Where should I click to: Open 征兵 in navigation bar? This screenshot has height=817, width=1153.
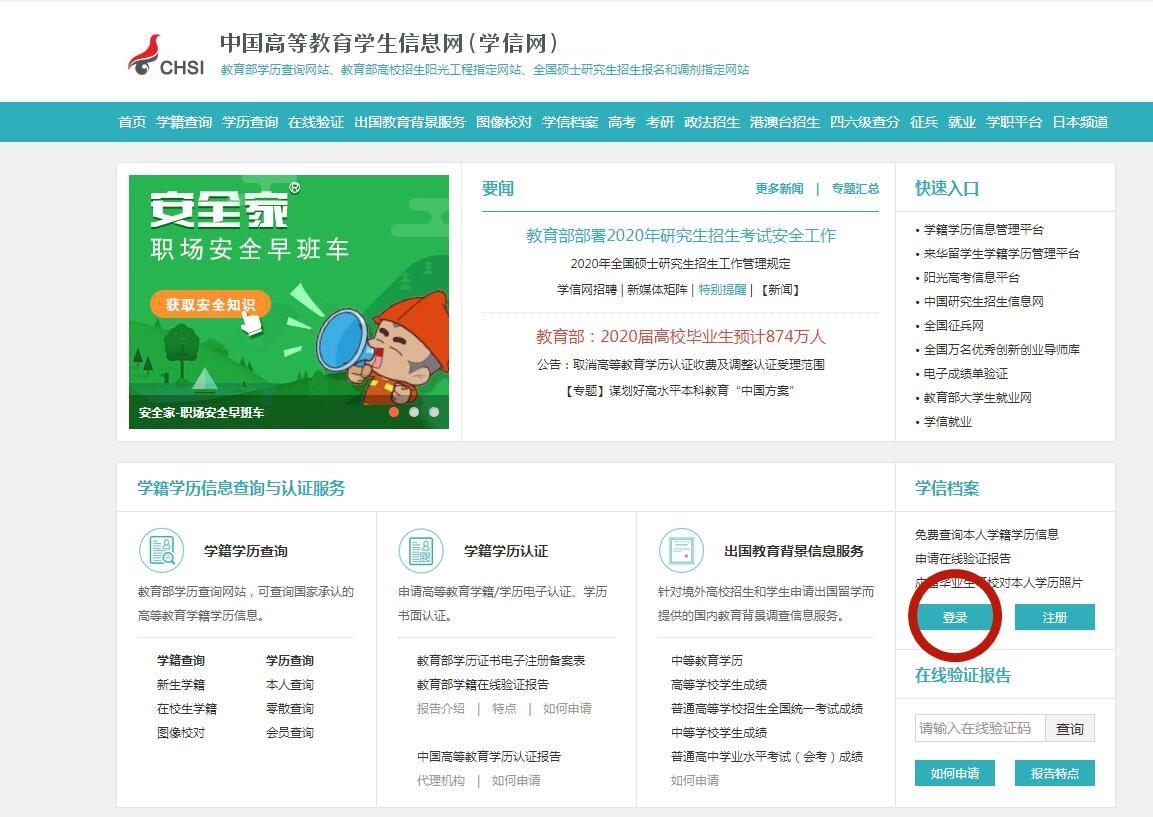click(924, 122)
